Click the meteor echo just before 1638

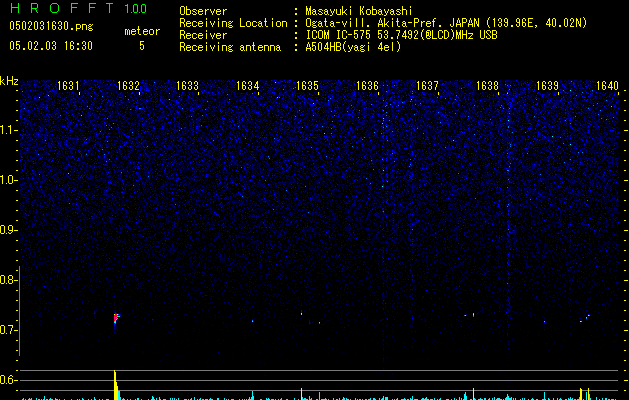(473, 315)
